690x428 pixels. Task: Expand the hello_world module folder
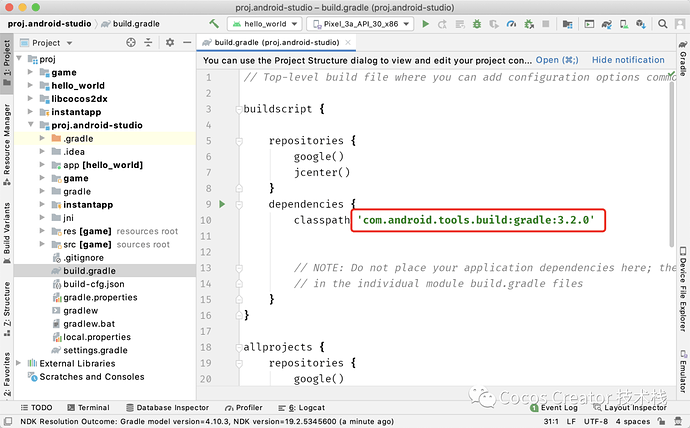tap(30, 85)
